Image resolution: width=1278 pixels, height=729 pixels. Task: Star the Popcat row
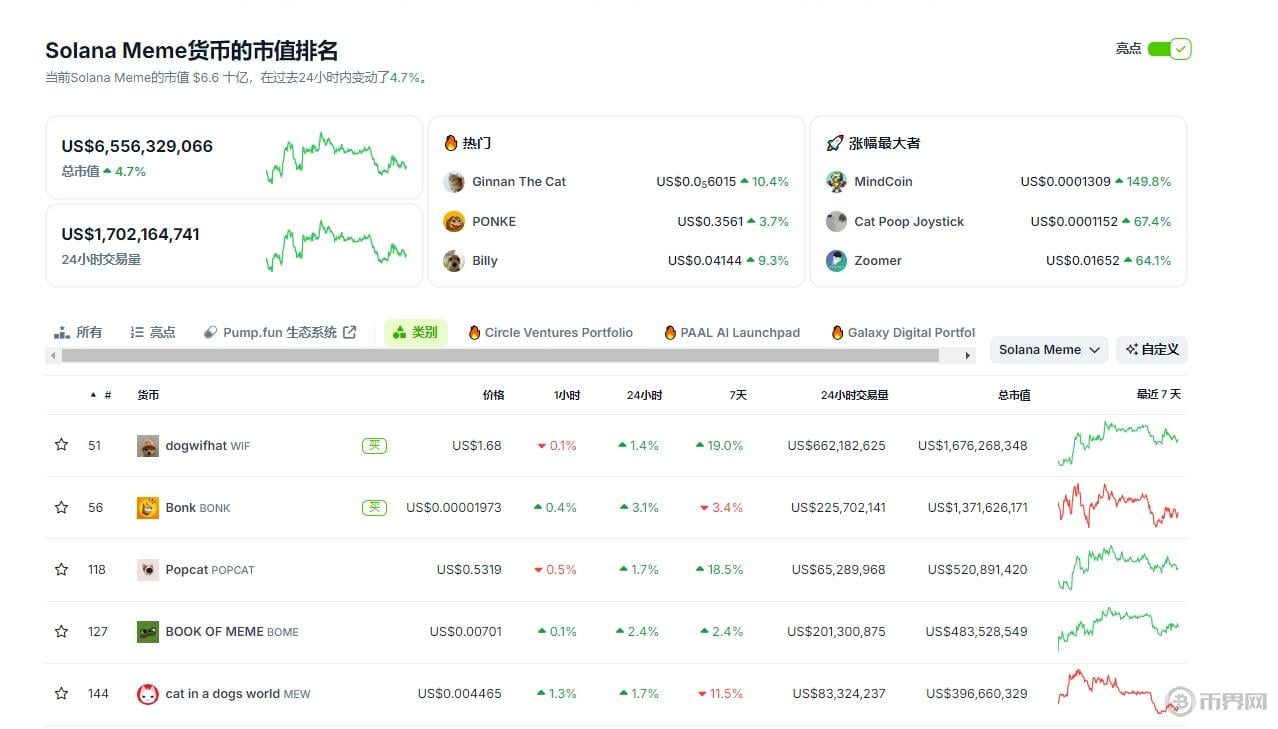pos(61,569)
